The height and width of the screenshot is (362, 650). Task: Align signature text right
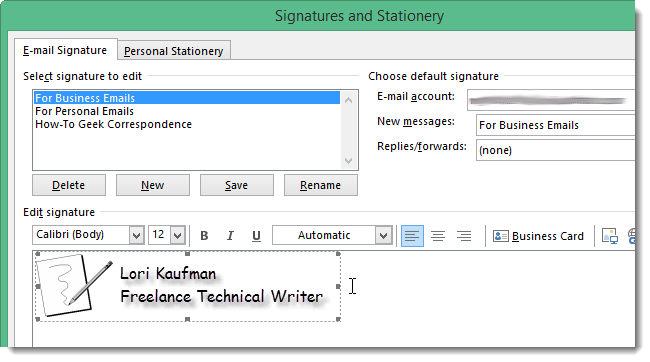click(464, 236)
